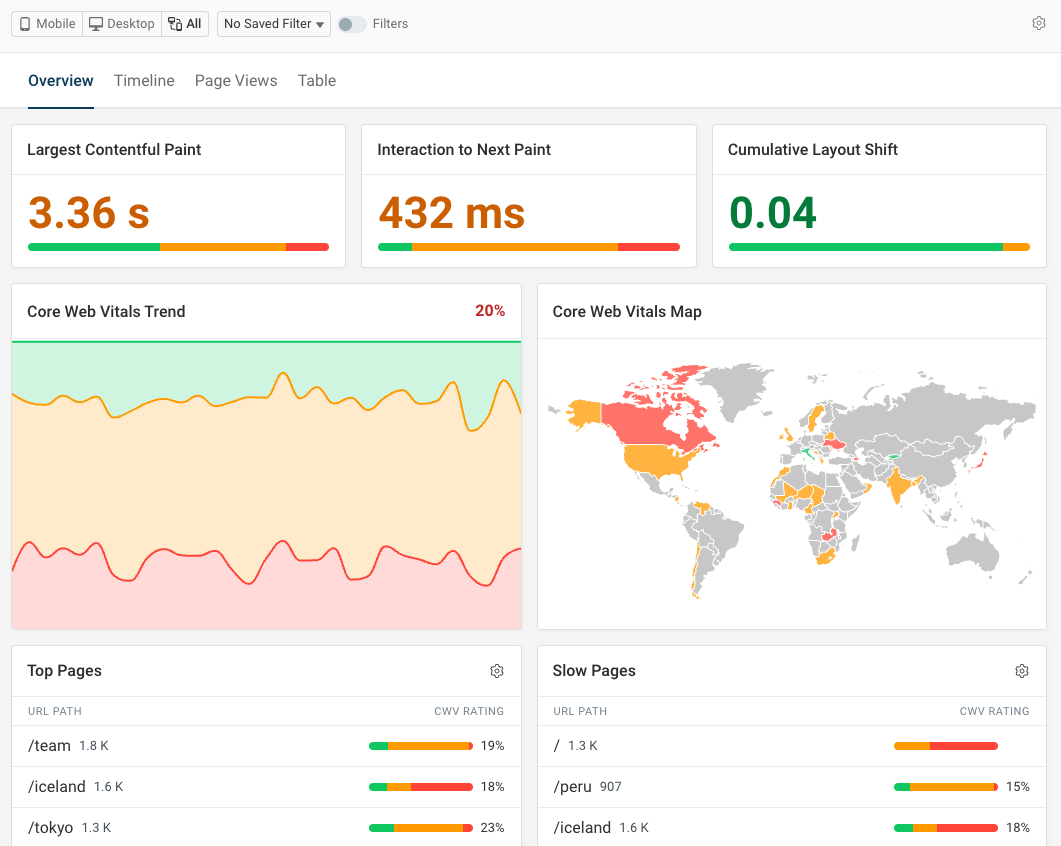Click the Core Web Vitals Trend 20% value
The height and width of the screenshot is (846, 1061).
[x=490, y=311]
